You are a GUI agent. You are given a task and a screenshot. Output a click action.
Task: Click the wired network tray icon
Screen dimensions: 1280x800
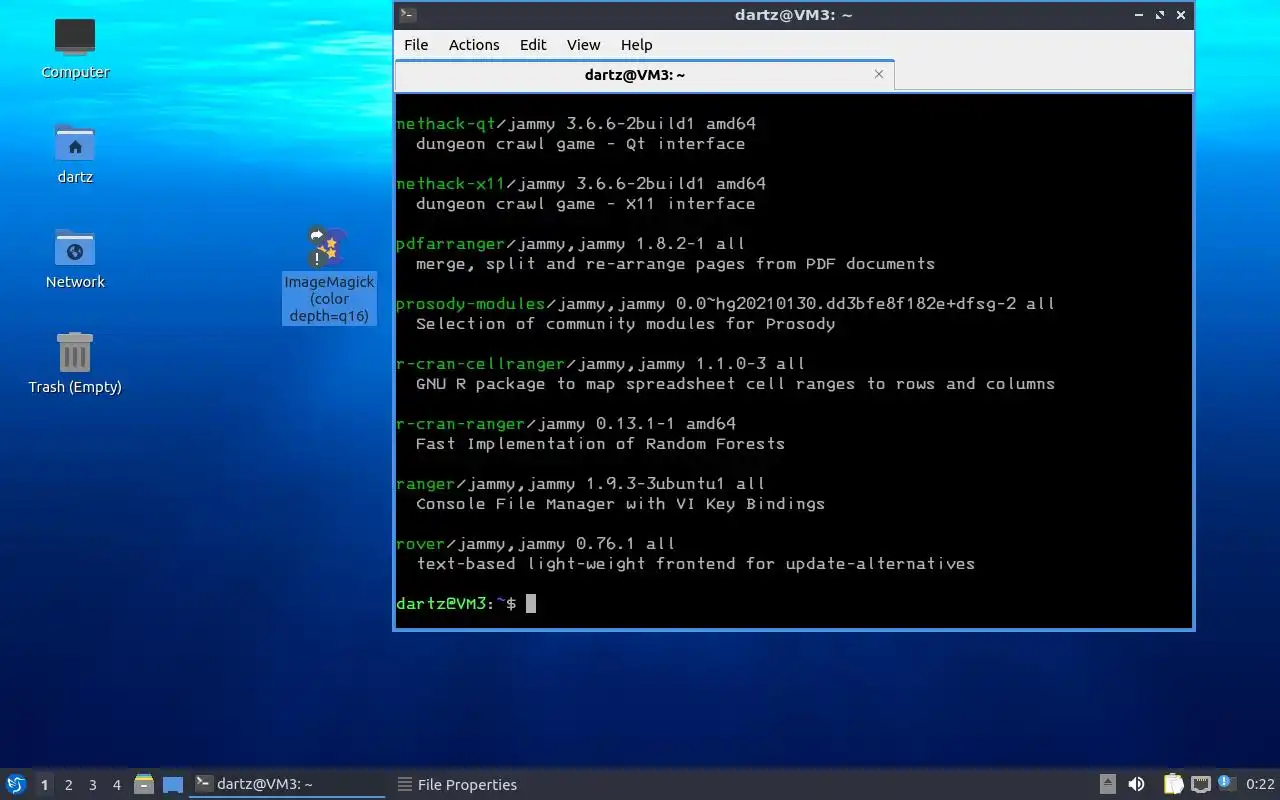[1200, 784]
